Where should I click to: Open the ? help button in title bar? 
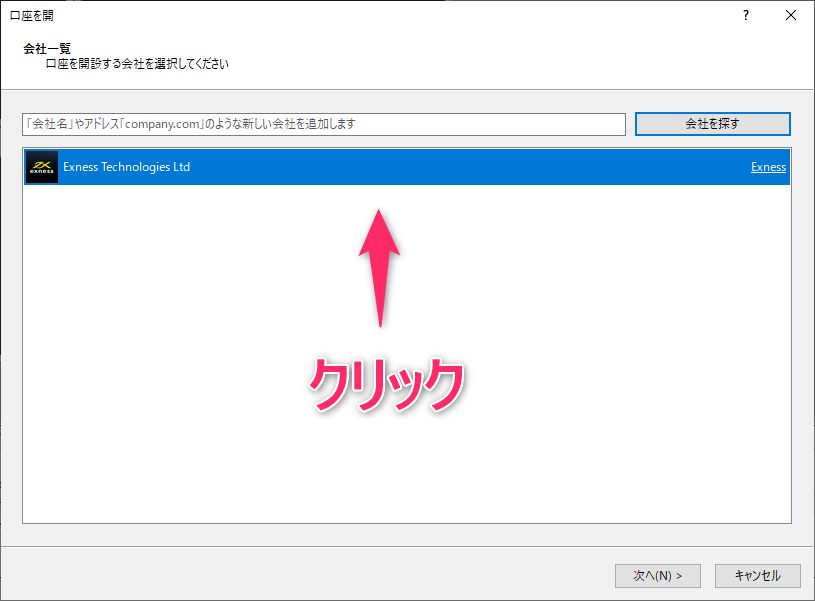[746, 15]
